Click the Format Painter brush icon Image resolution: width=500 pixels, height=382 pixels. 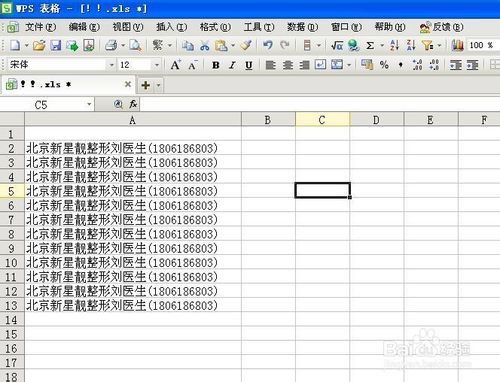point(246,45)
